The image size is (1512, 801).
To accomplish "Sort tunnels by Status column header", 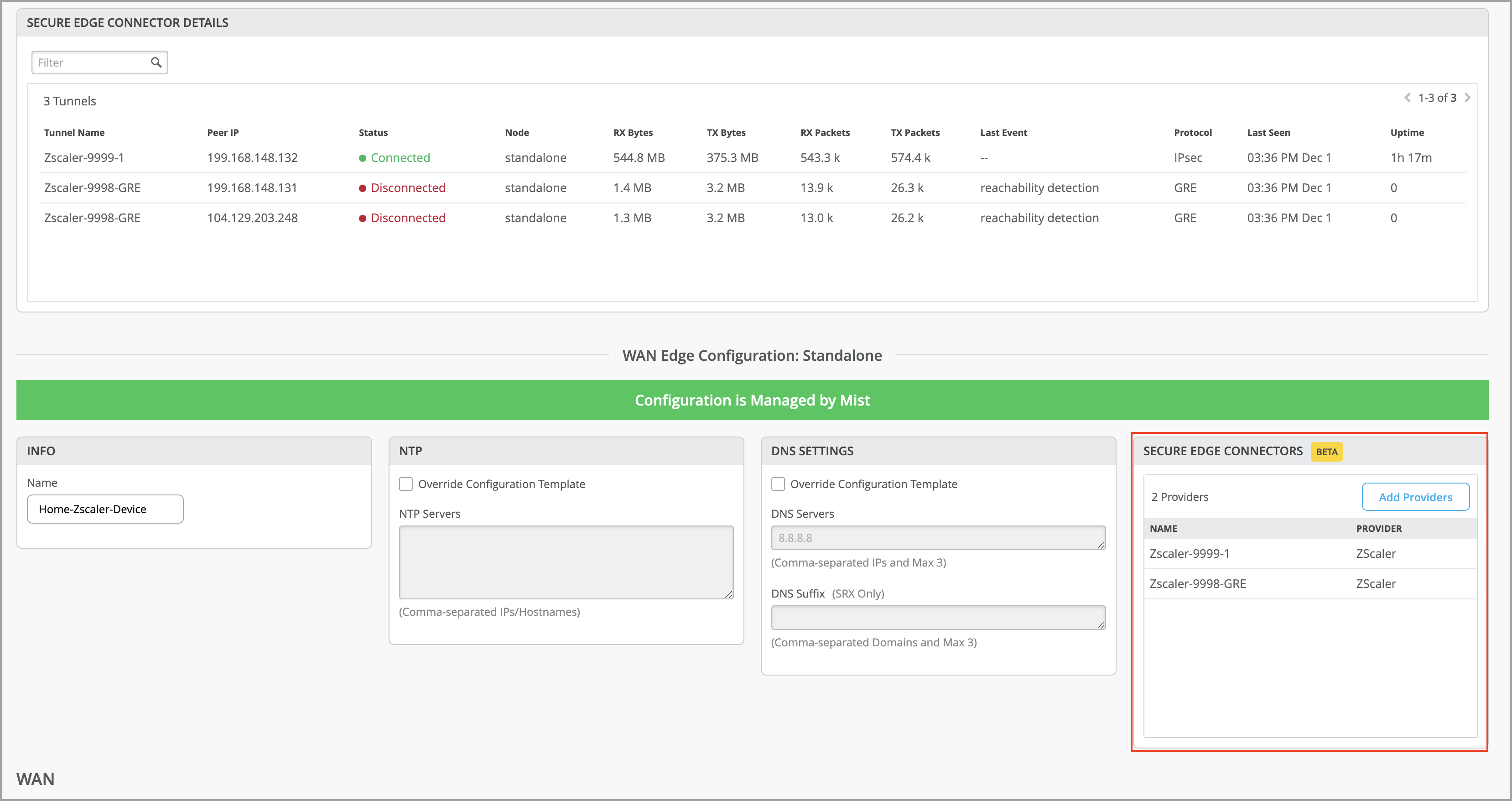I will [373, 133].
